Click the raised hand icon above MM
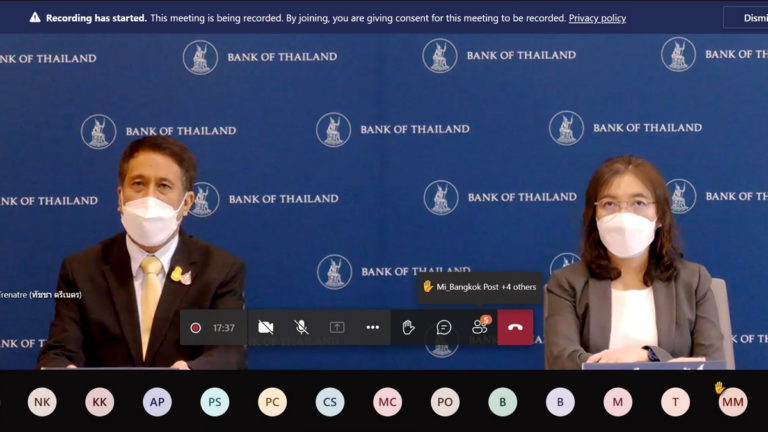 click(x=719, y=388)
